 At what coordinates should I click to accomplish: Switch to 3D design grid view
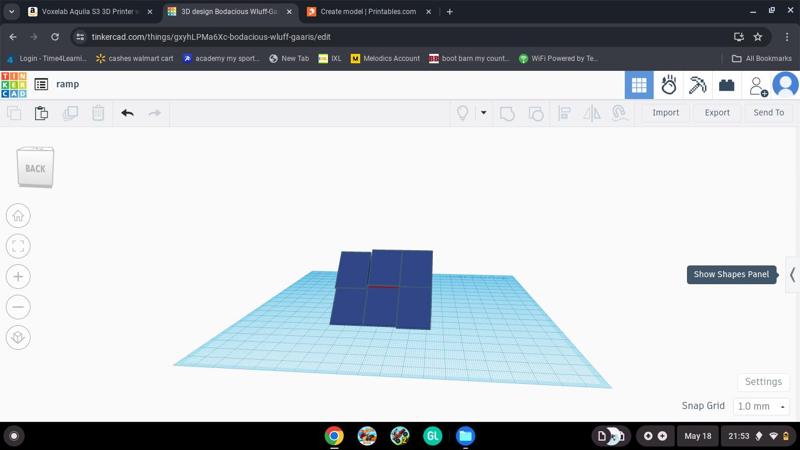pos(639,85)
